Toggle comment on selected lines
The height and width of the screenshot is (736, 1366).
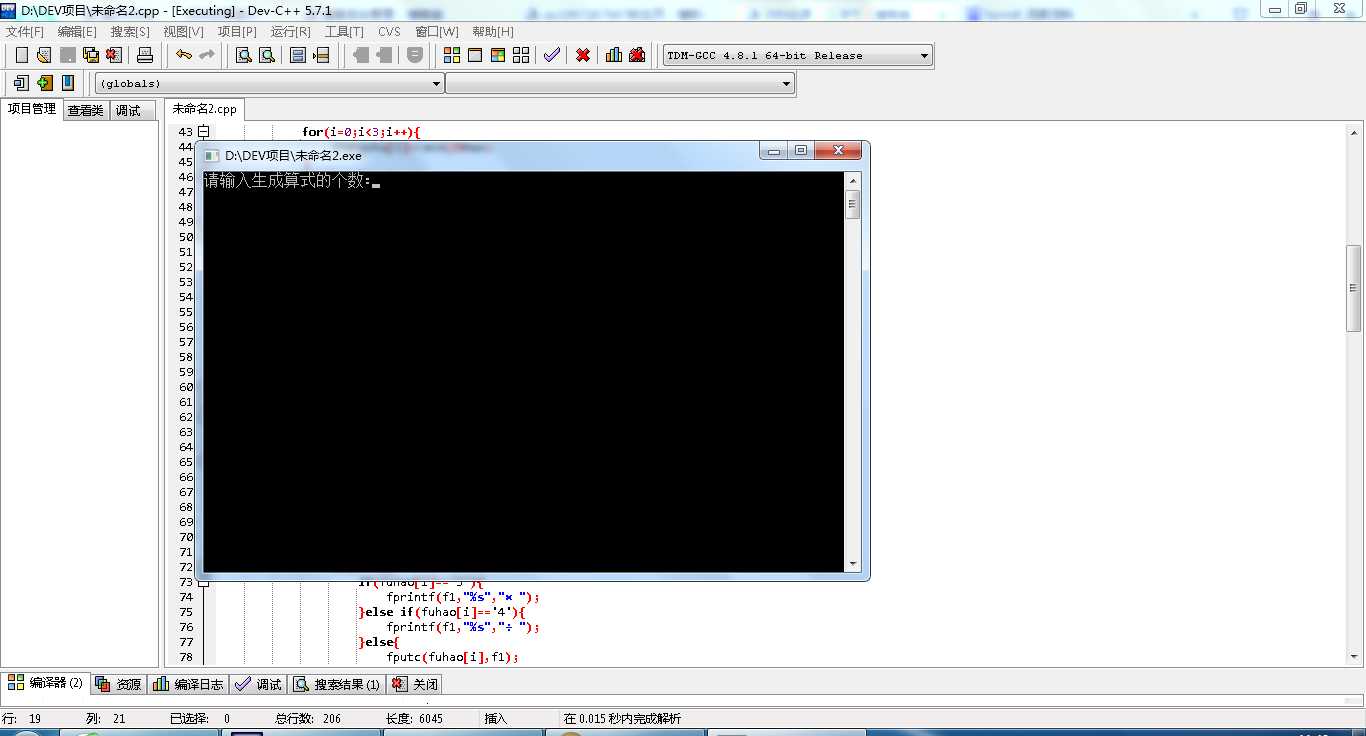(415, 55)
